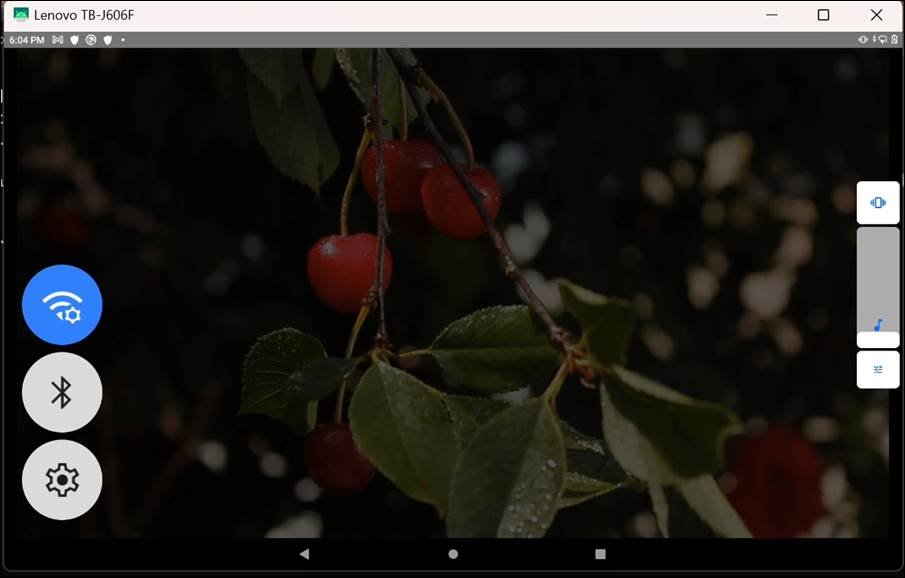Click the Gmail notification icon in status bar
Screen dimensions: 905x578
point(58,40)
